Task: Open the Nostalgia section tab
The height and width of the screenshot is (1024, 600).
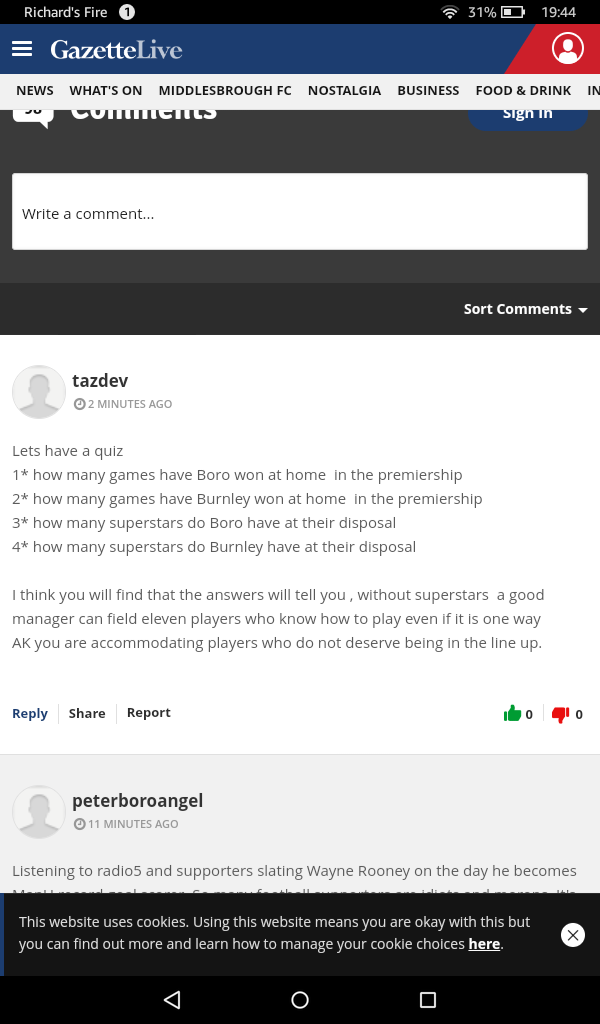Action: (344, 91)
